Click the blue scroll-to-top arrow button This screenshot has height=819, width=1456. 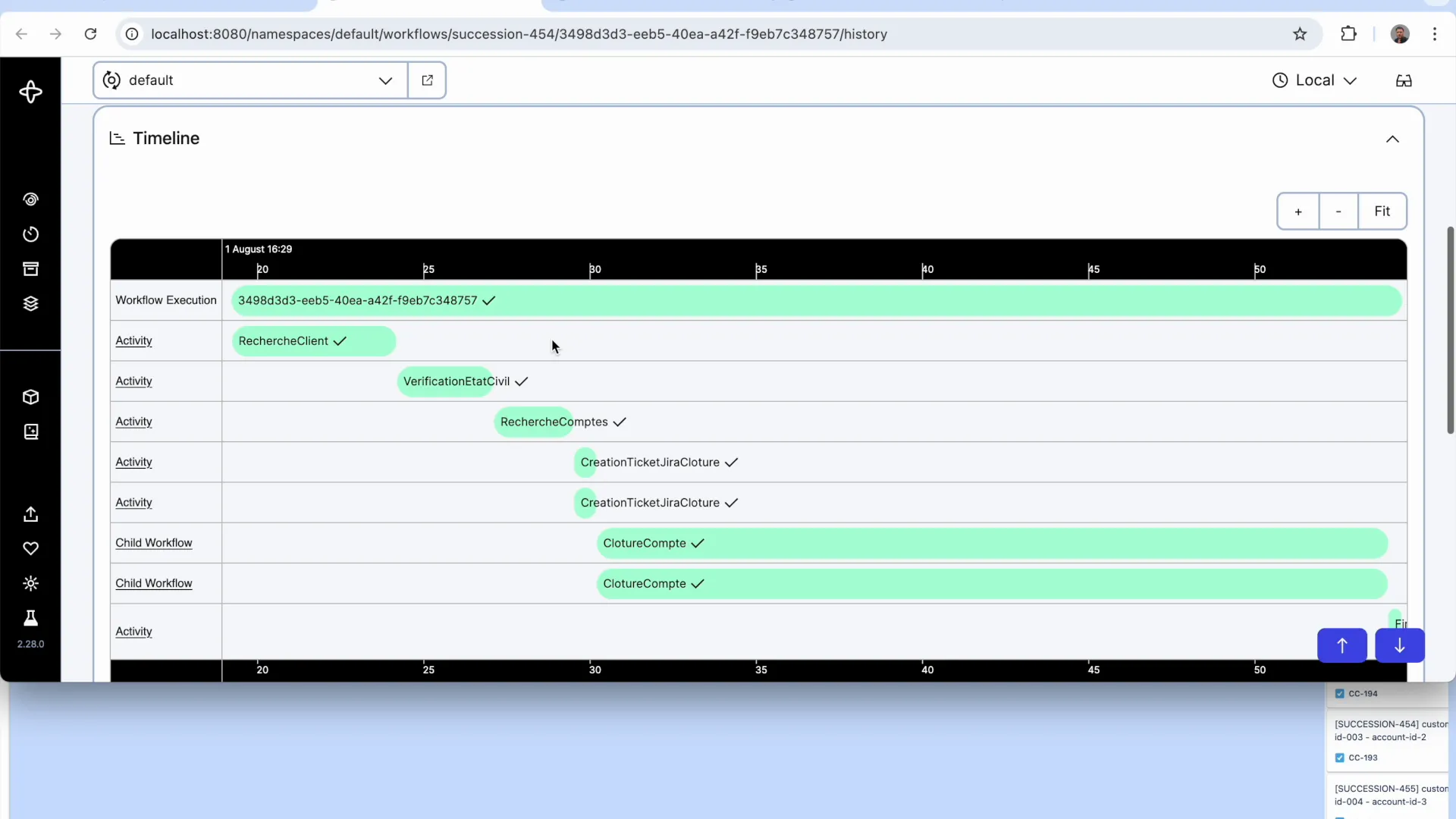[1341, 645]
